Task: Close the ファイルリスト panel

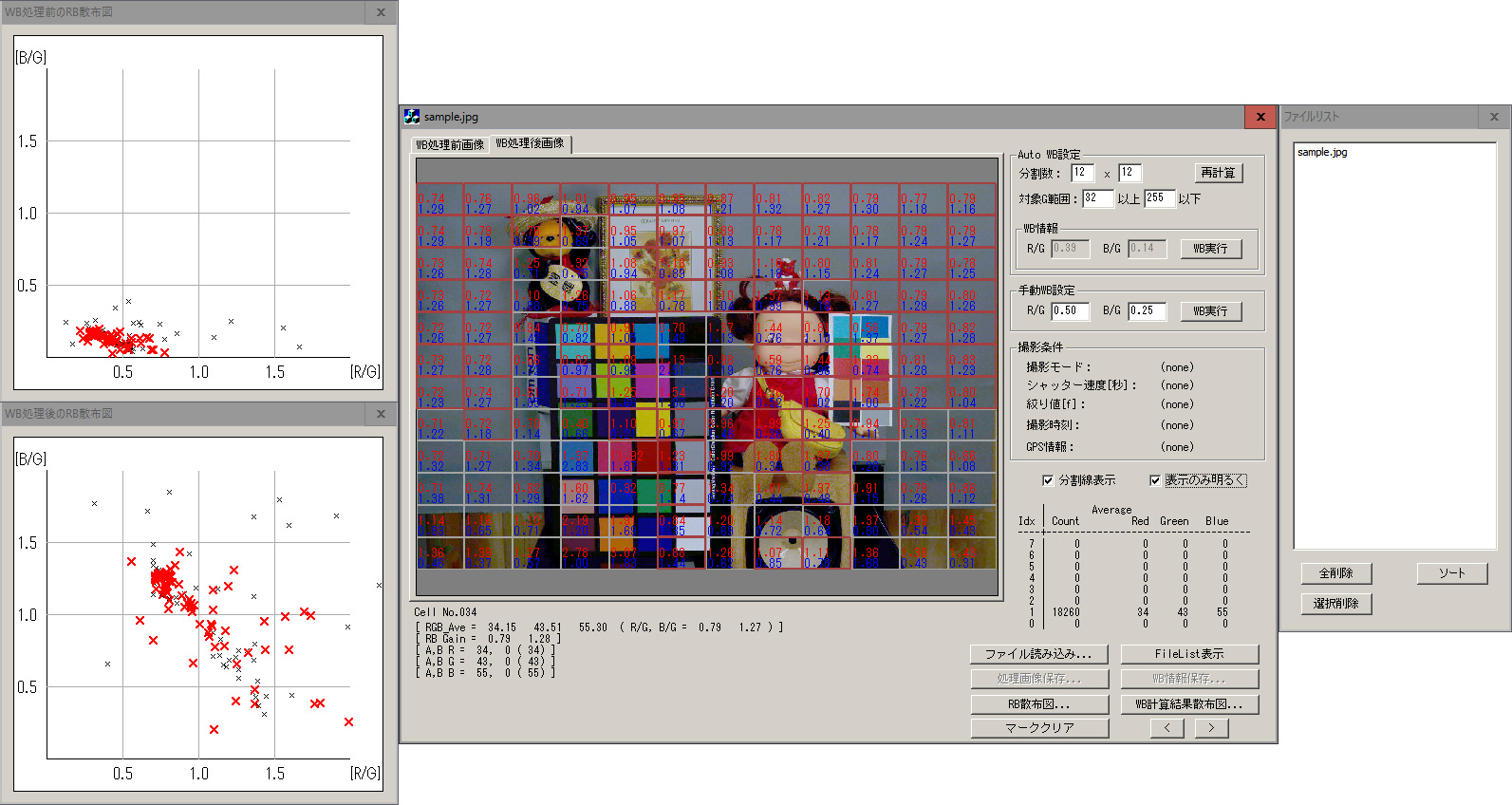Action: point(1494,117)
